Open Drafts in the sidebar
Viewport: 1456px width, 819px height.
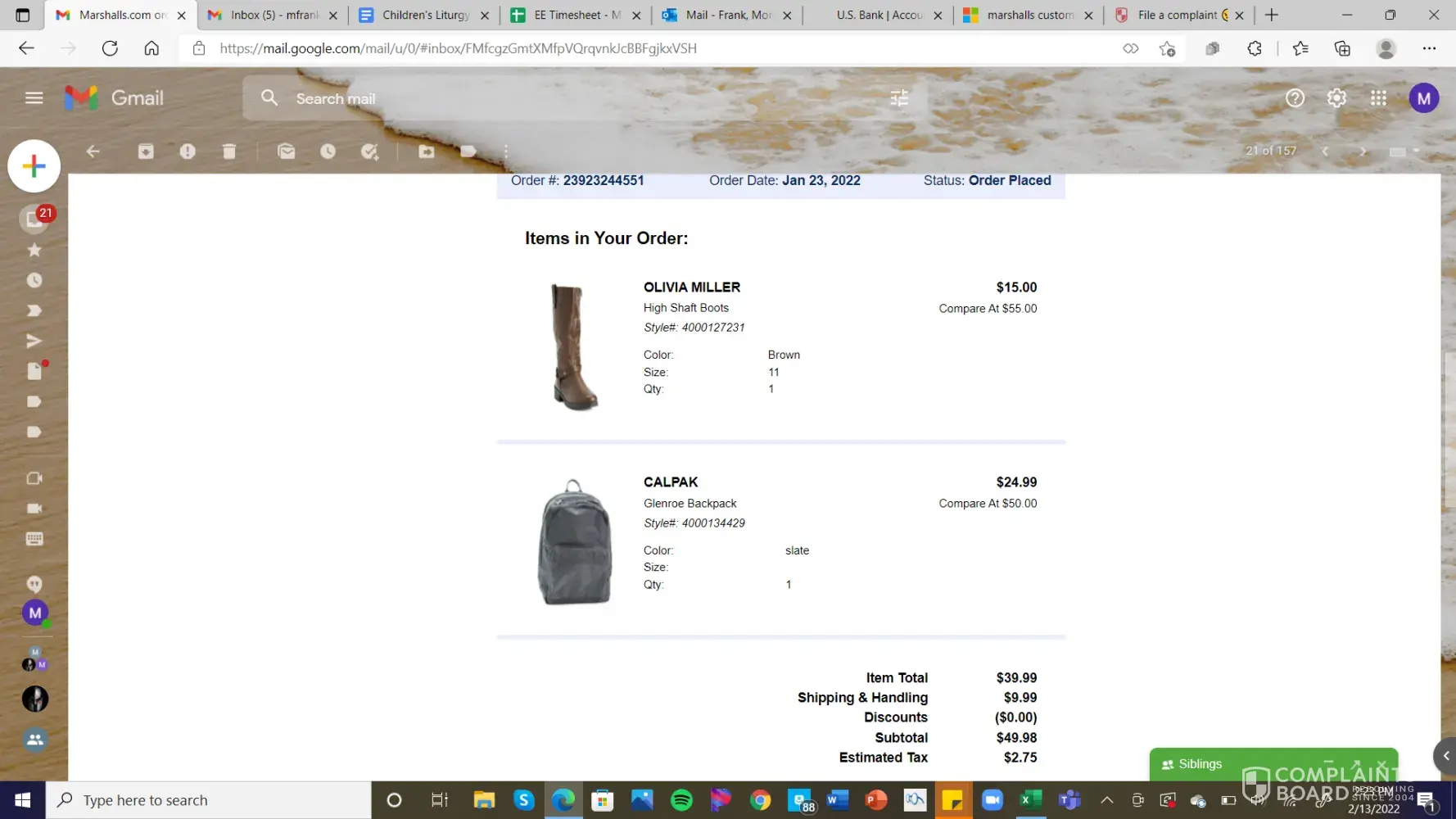coord(34,371)
